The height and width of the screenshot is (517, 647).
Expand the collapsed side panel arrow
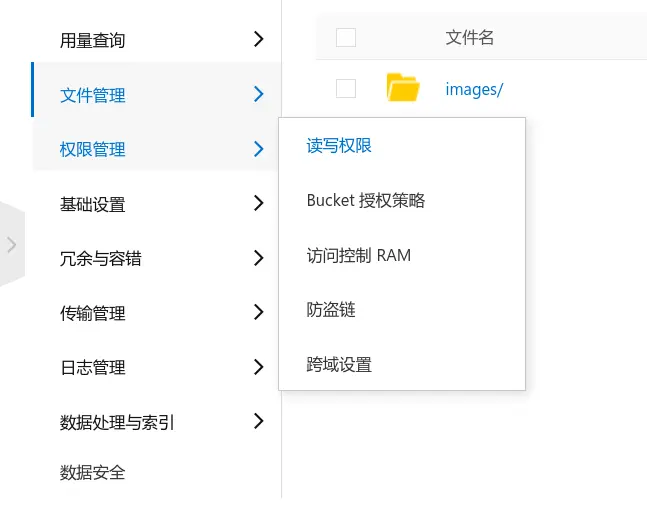(x=12, y=244)
